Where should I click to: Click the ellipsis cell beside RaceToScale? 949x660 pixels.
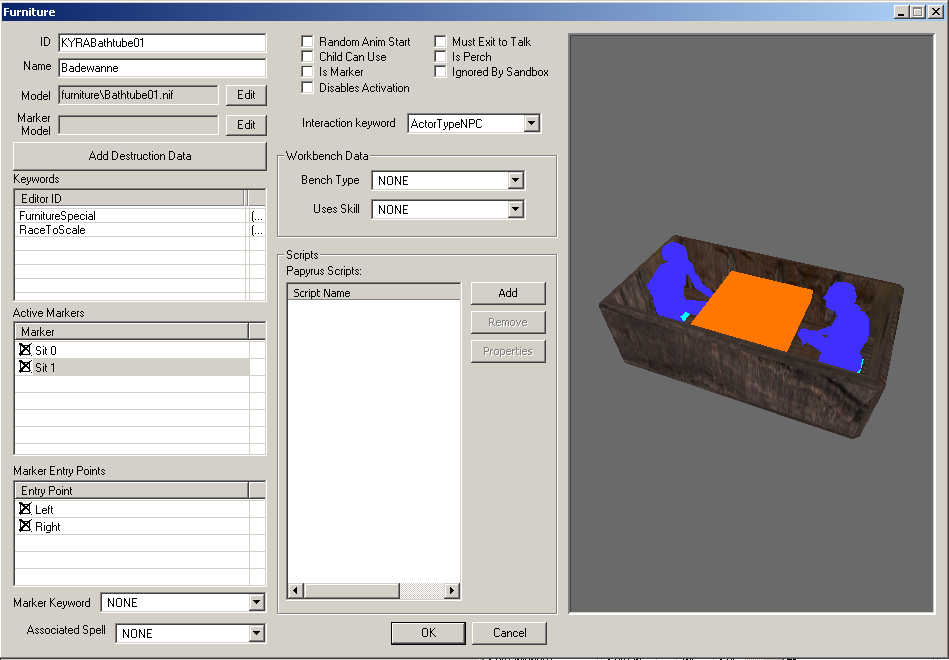257,230
